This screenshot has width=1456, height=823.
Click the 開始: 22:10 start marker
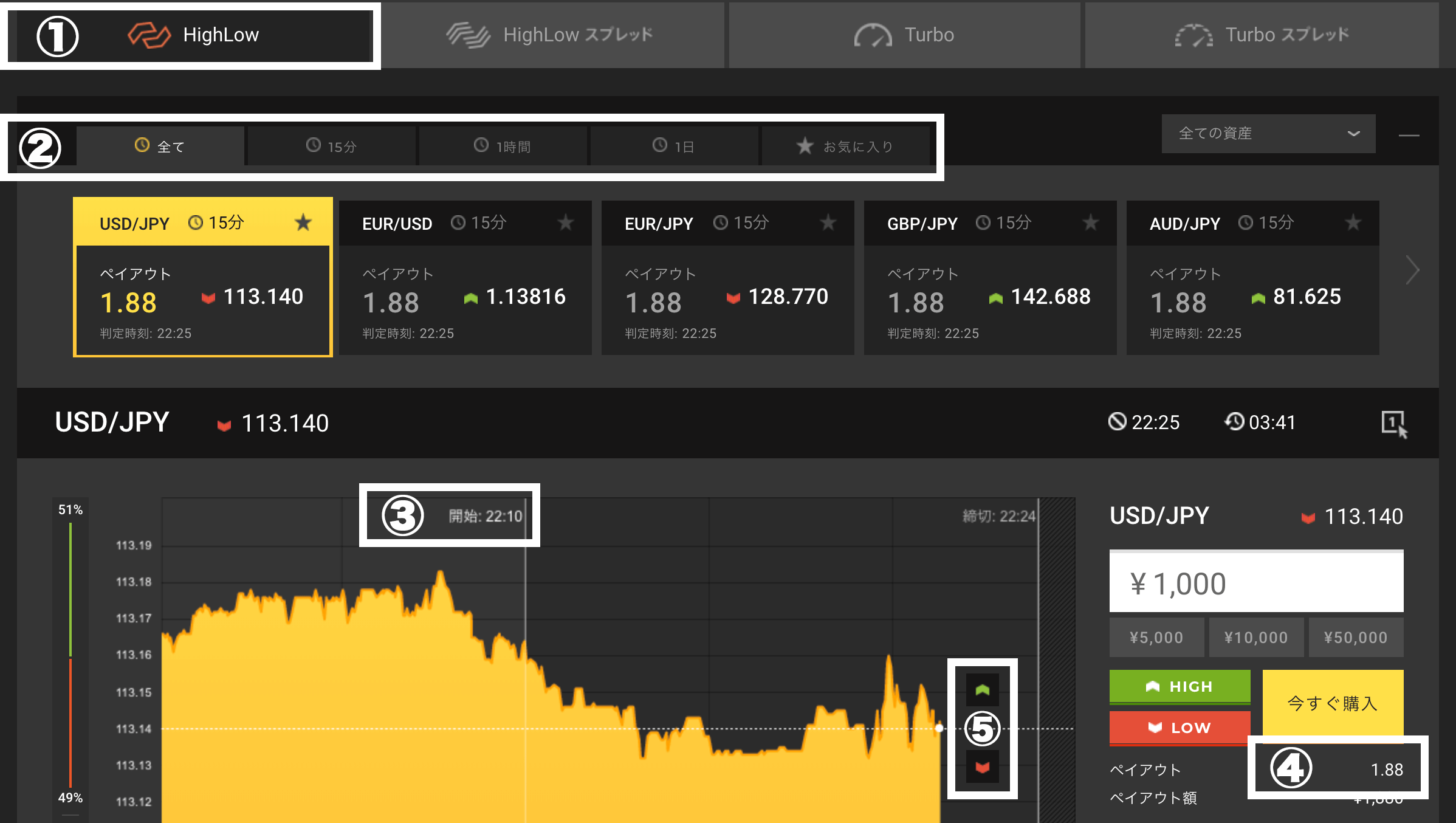[x=485, y=516]
